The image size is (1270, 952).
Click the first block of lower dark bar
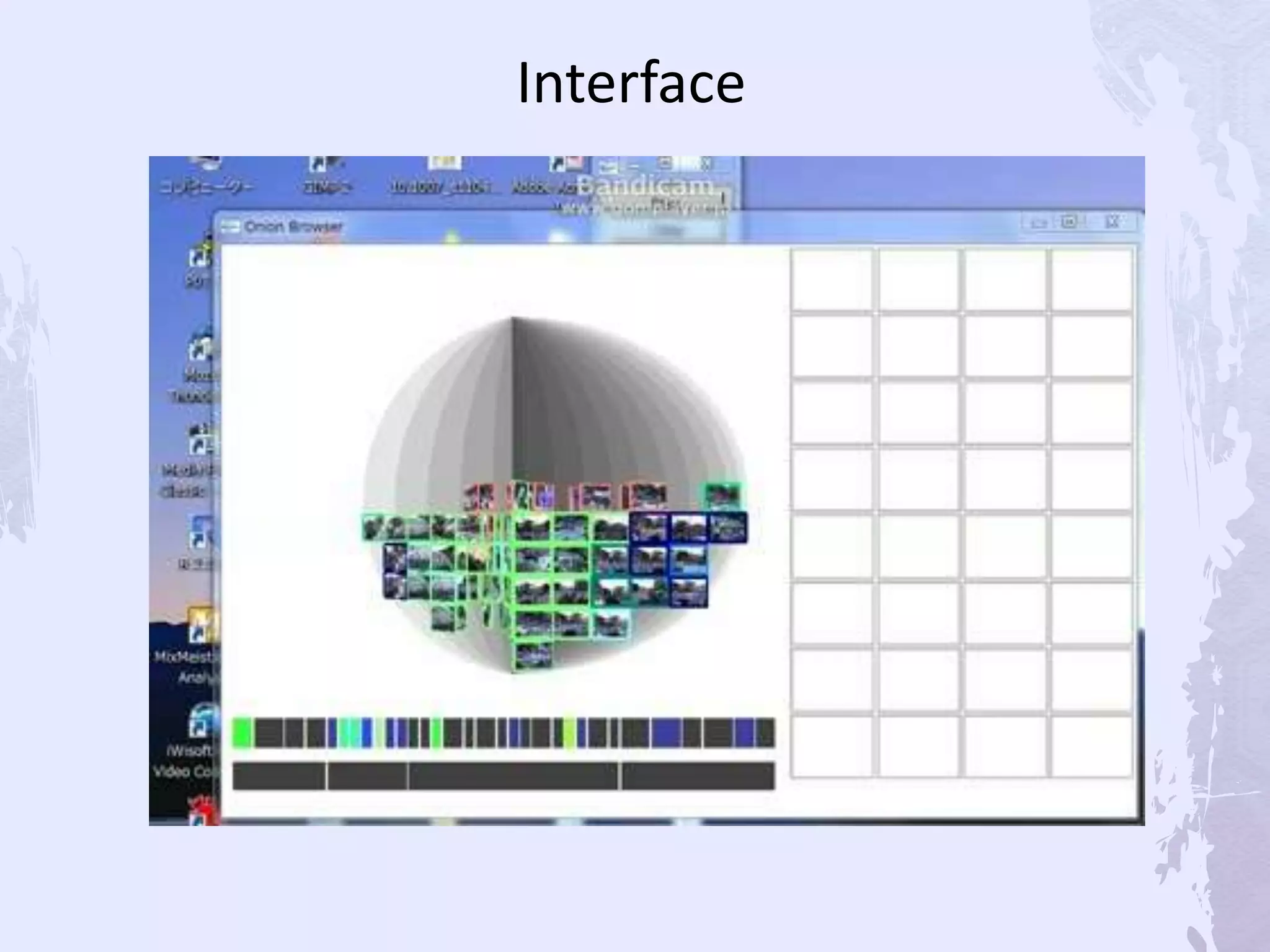(278, 776)
